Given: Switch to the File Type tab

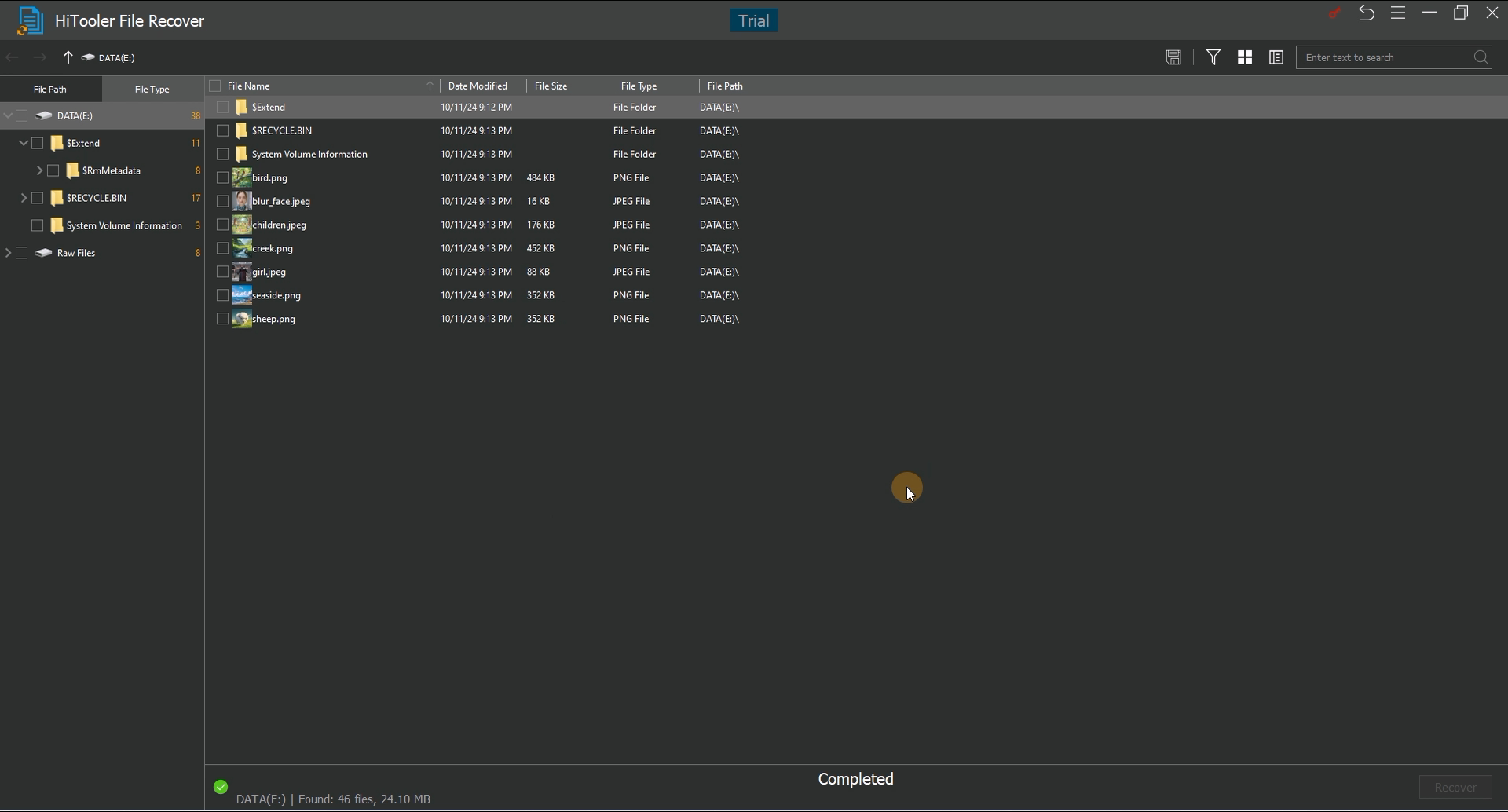Looking at the screenshot, I should [x=152, y=88].
